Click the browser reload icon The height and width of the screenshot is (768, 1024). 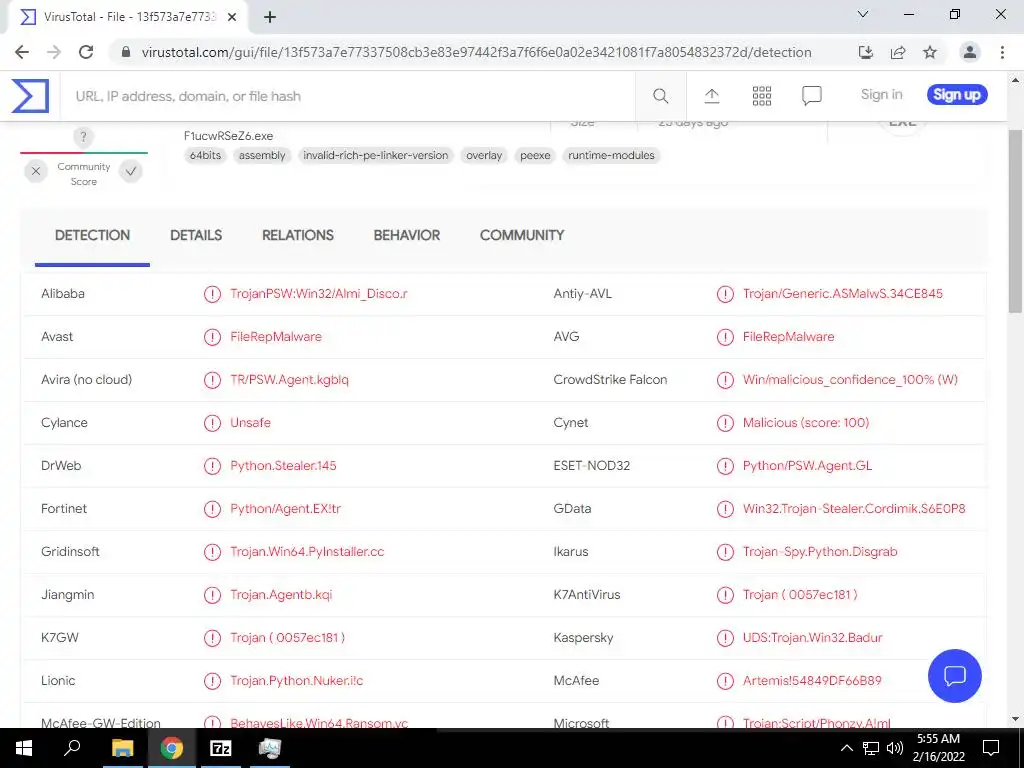coord(86,52)
